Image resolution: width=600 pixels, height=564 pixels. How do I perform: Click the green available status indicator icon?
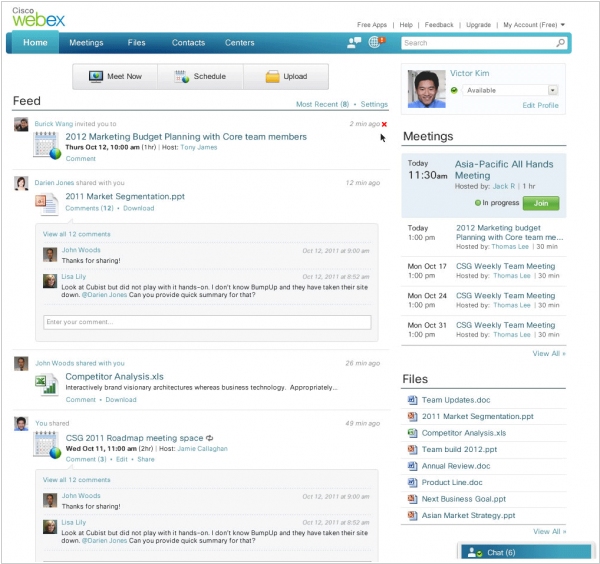(454, 90)
